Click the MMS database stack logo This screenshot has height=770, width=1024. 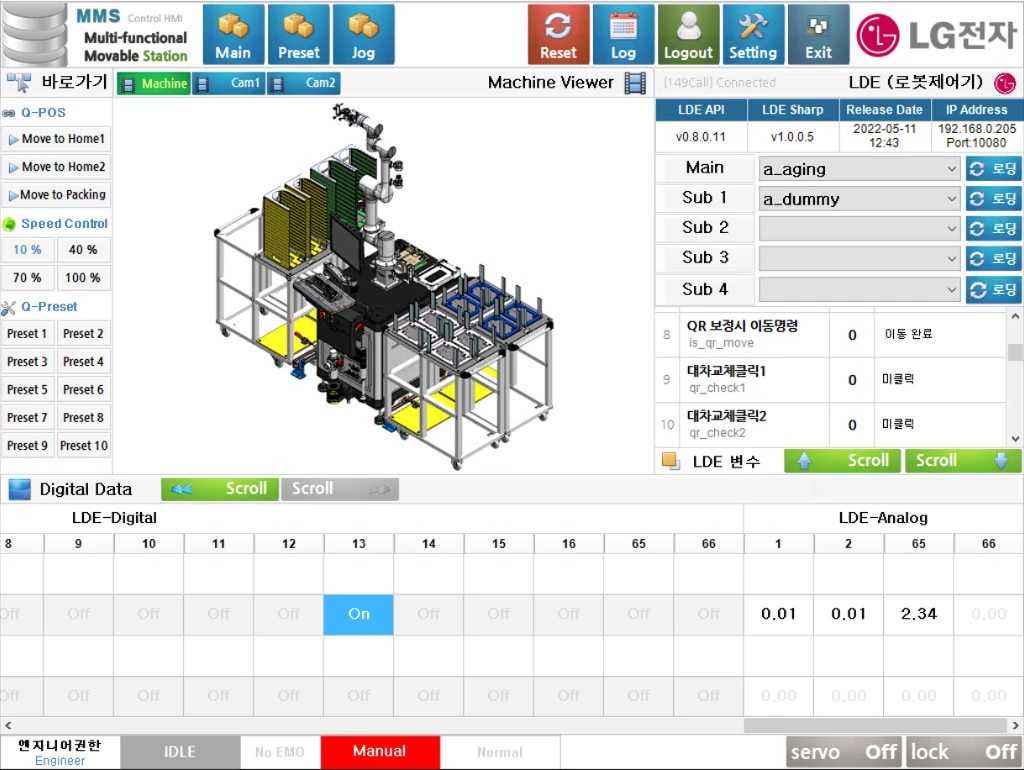[x=35, y=35]
